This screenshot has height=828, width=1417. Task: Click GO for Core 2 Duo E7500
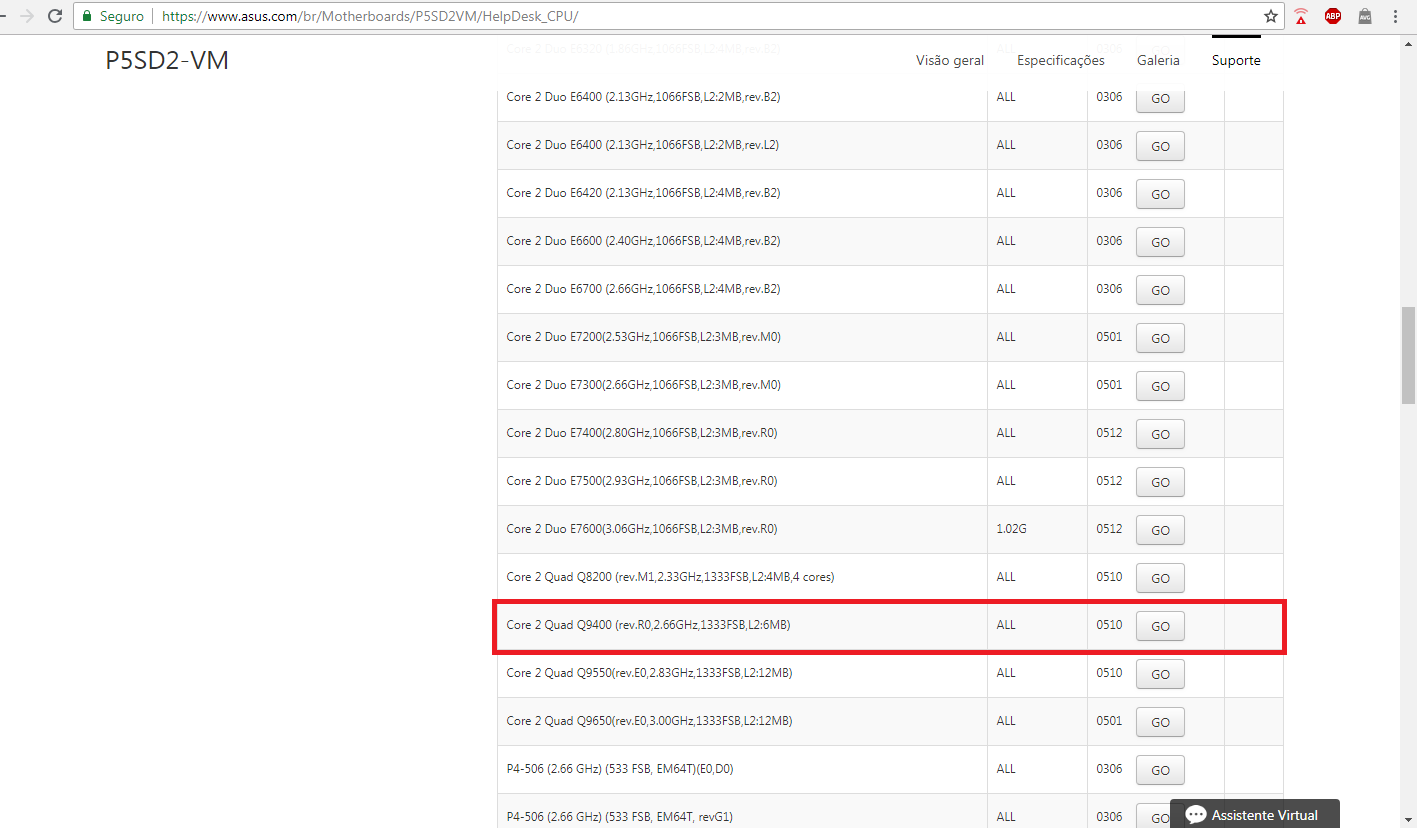(x=1160, y=482)
